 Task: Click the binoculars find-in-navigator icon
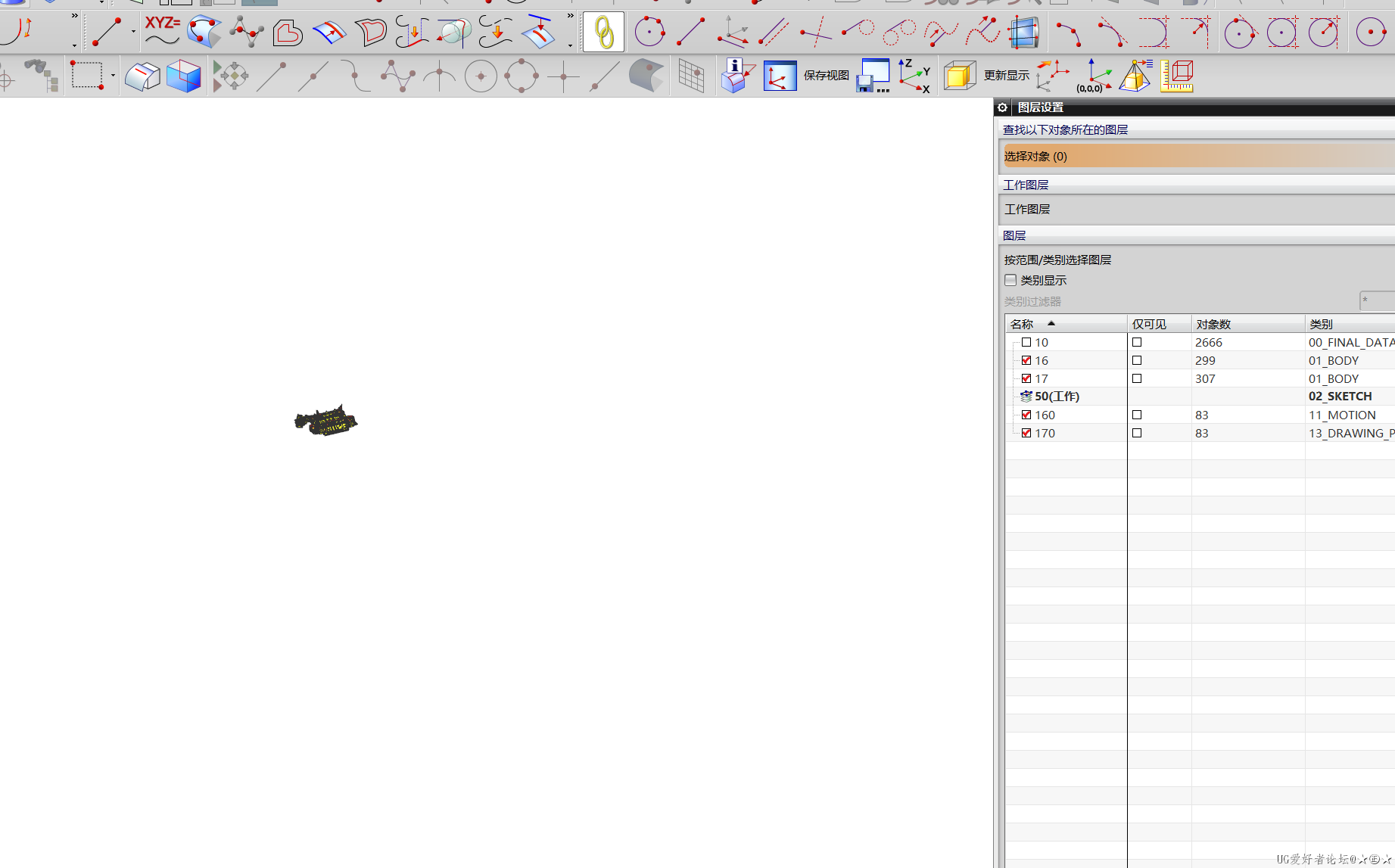(42, 76)
